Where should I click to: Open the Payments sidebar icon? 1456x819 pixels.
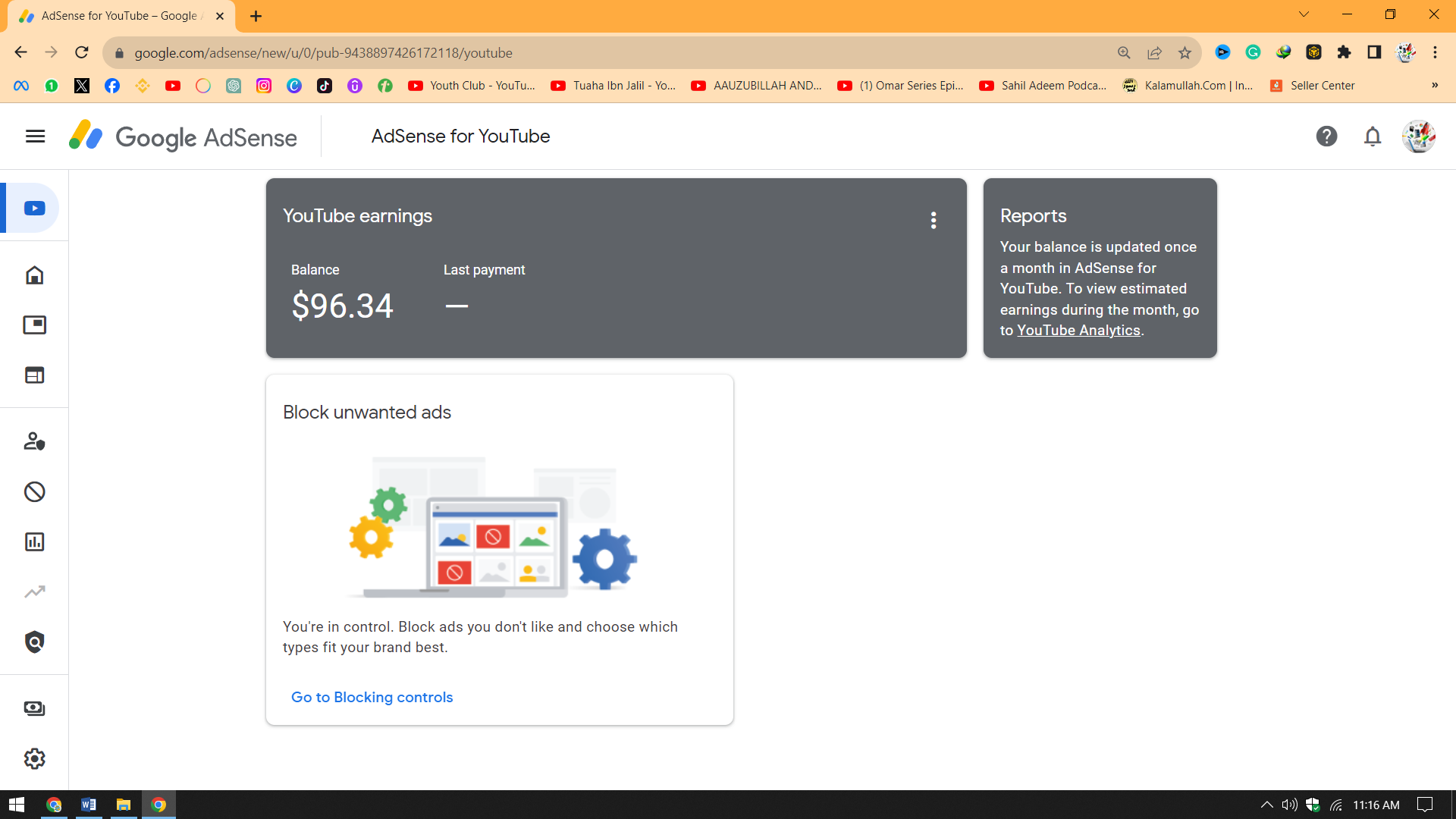coord(34,708)
